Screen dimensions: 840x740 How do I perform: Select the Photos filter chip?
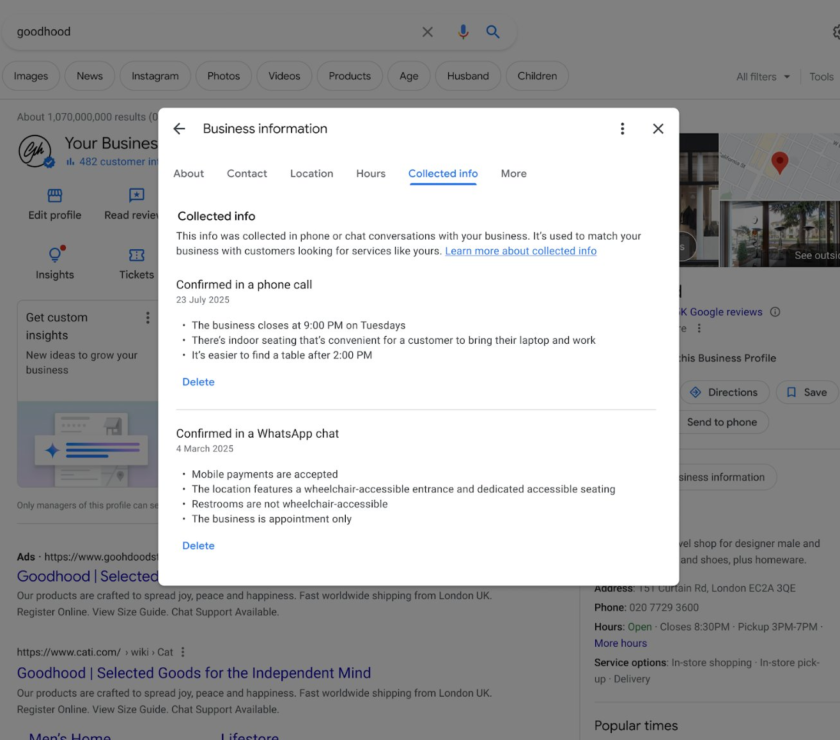pos(223,76)
